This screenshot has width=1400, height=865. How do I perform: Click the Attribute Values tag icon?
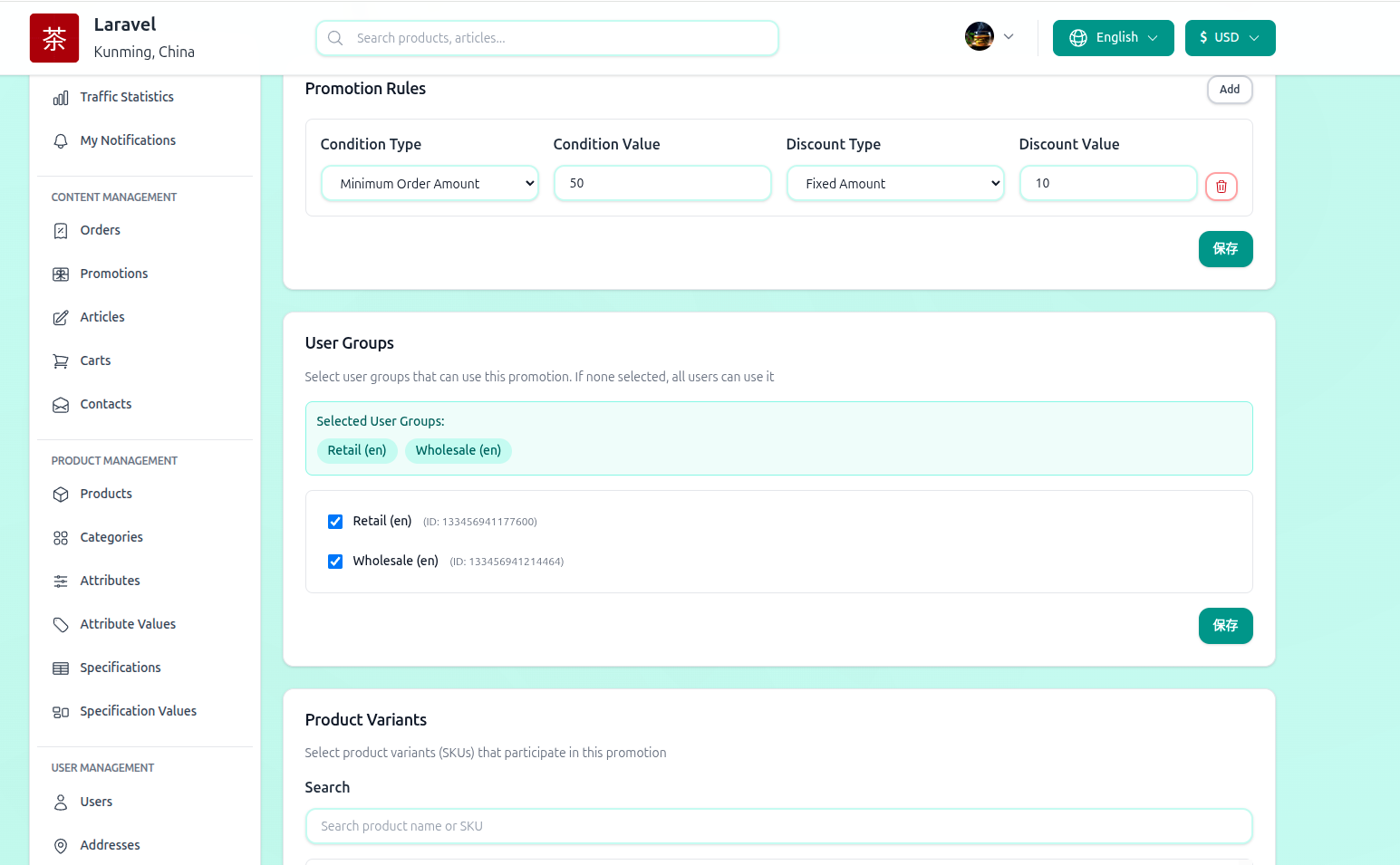coord(61,625)
